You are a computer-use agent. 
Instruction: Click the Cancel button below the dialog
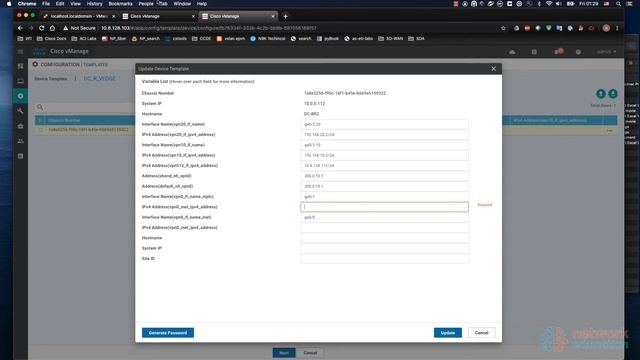pos(310,353)
